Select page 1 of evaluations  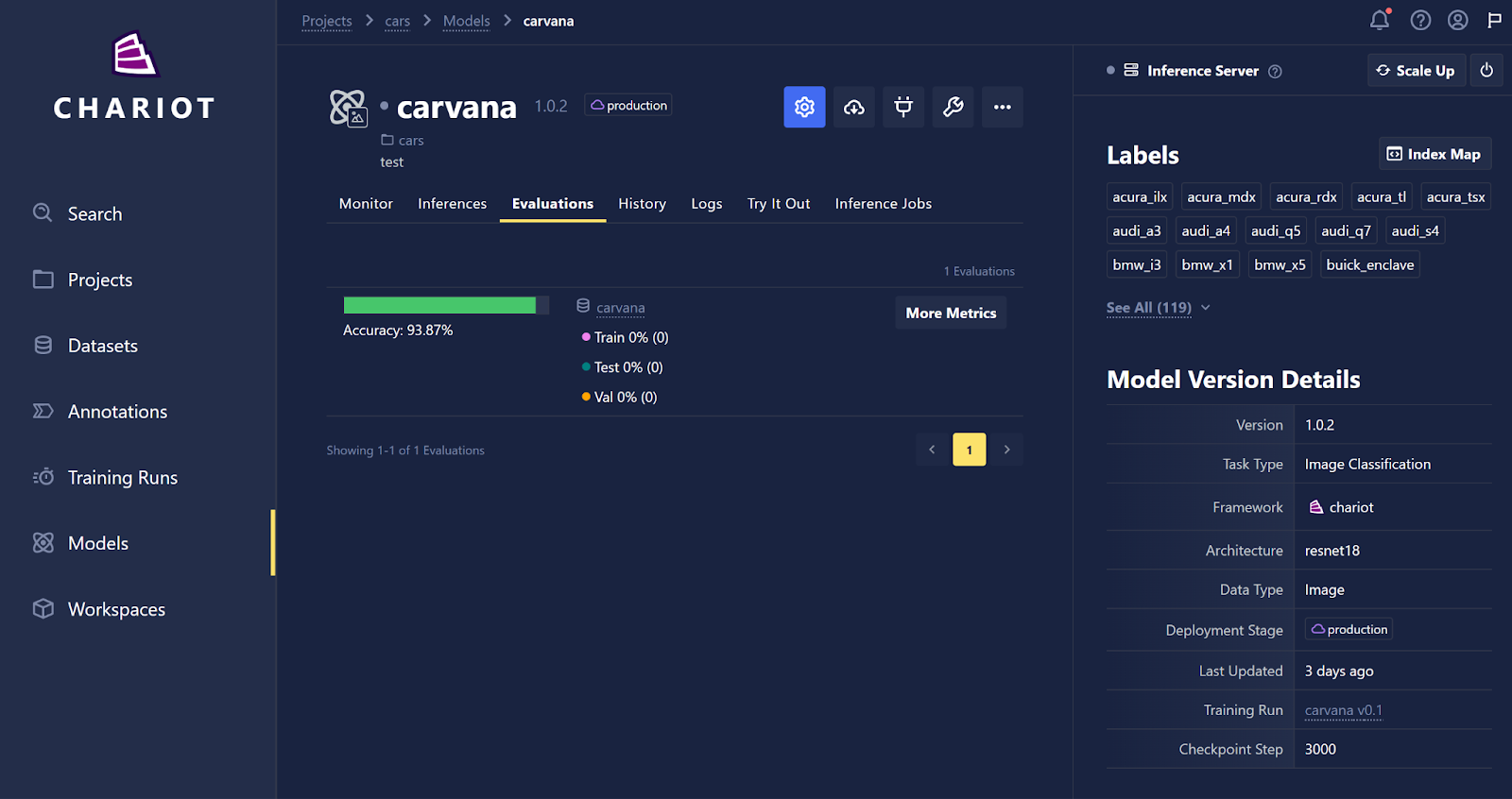(x=969, y=450)
